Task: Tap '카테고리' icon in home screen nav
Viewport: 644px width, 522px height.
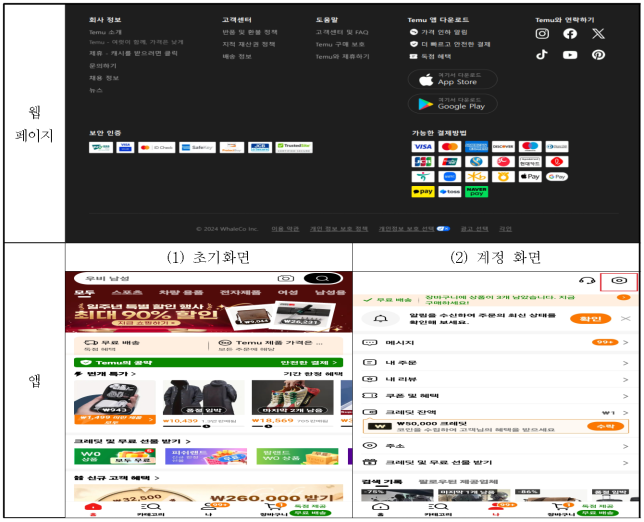Action: coord(151,509)
